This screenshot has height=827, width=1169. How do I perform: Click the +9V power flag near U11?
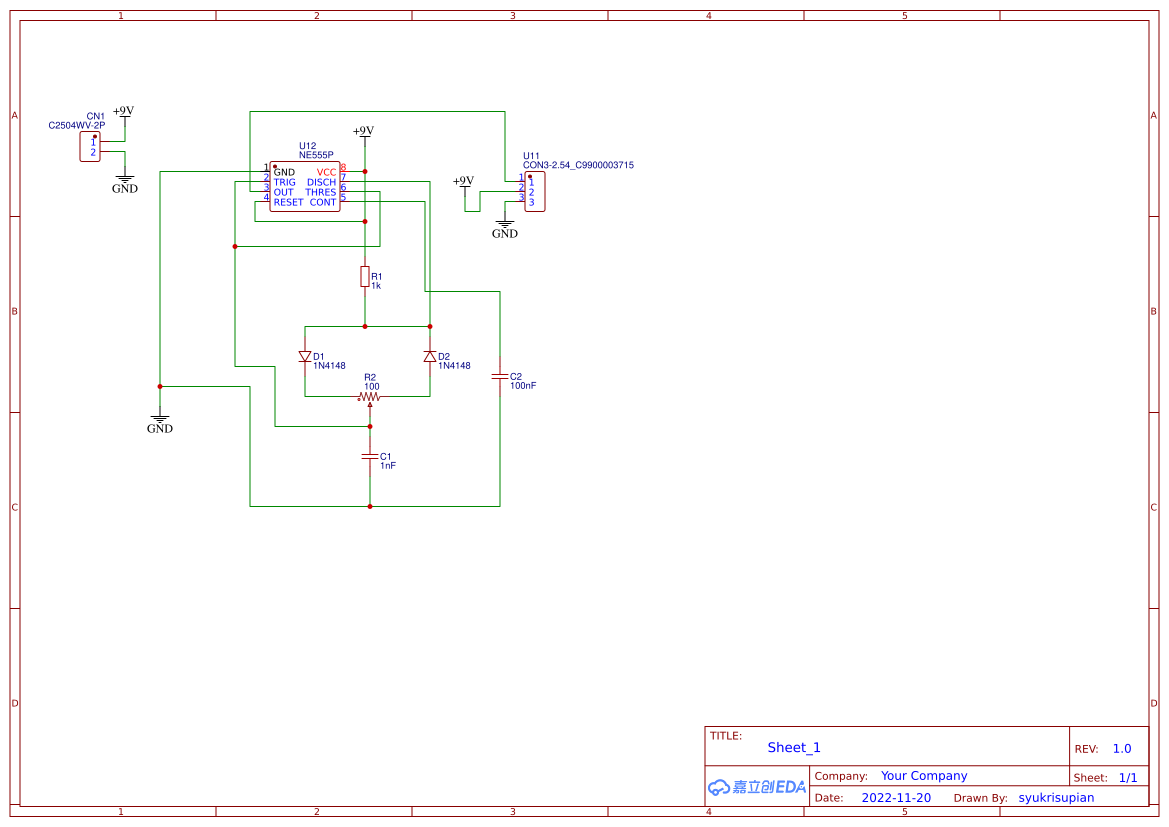[463, 185]
